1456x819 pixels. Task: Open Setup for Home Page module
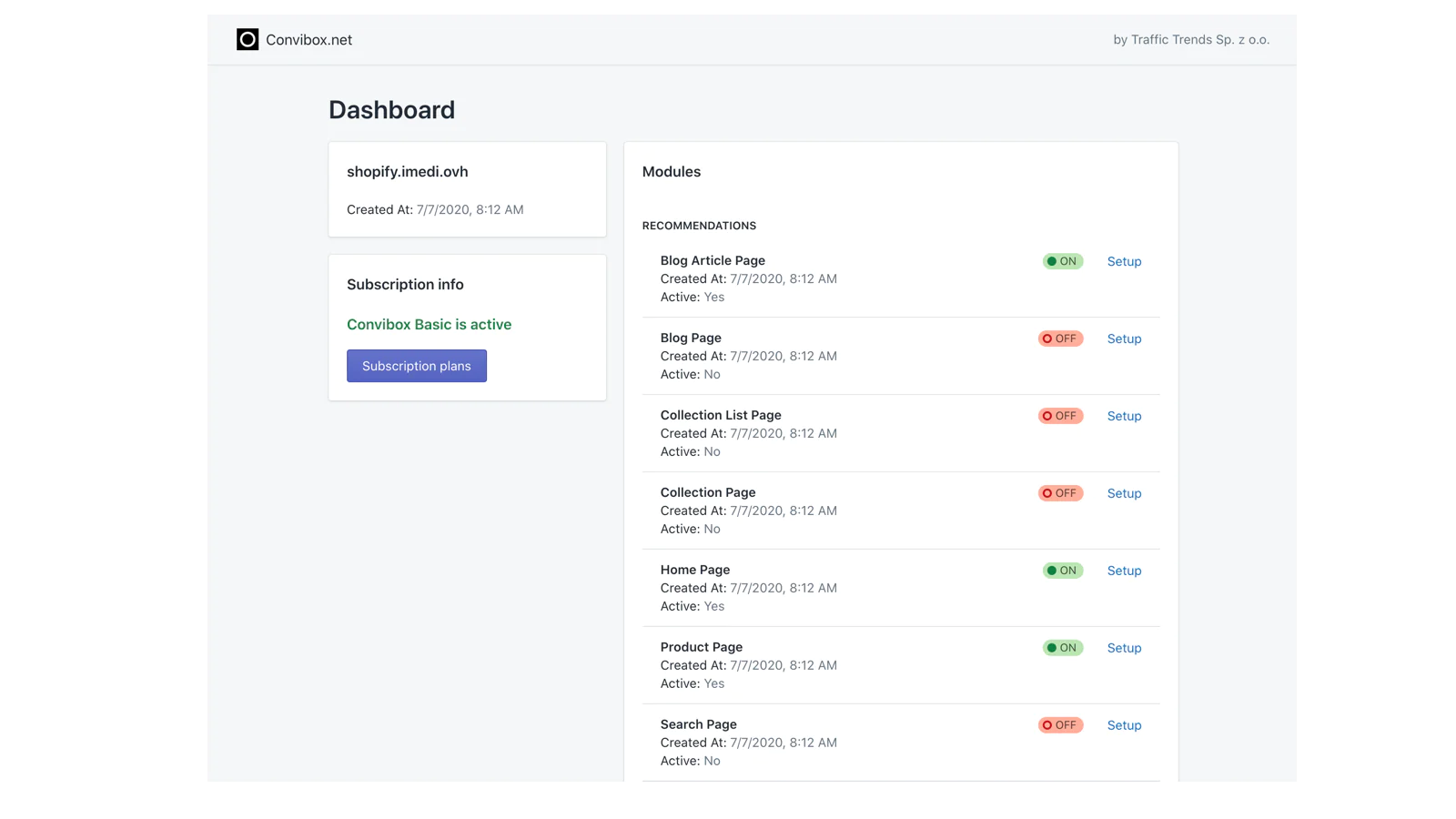click(1124, 571)
